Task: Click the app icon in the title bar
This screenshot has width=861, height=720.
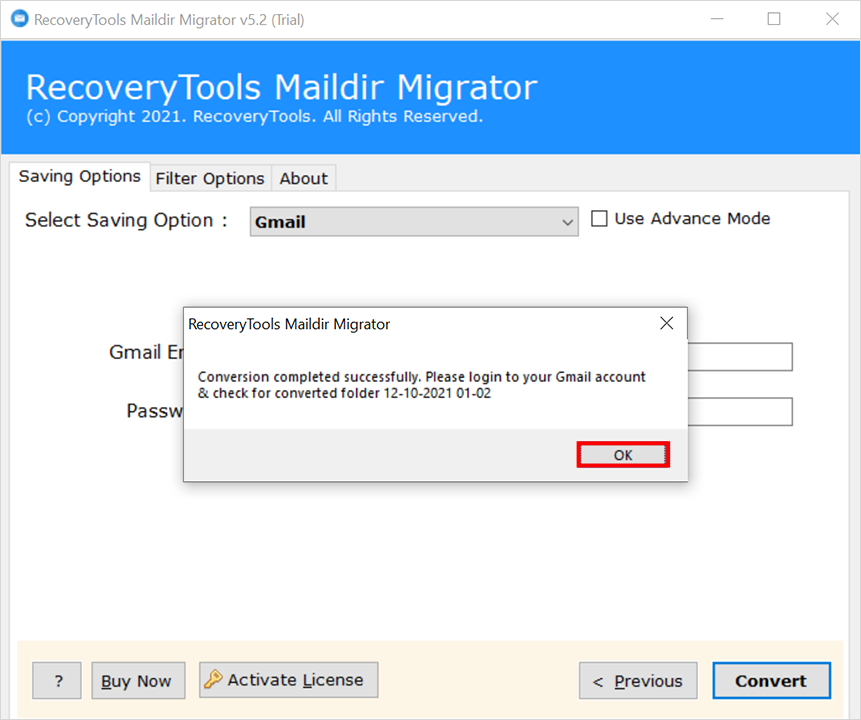Action: coord(20,19)
